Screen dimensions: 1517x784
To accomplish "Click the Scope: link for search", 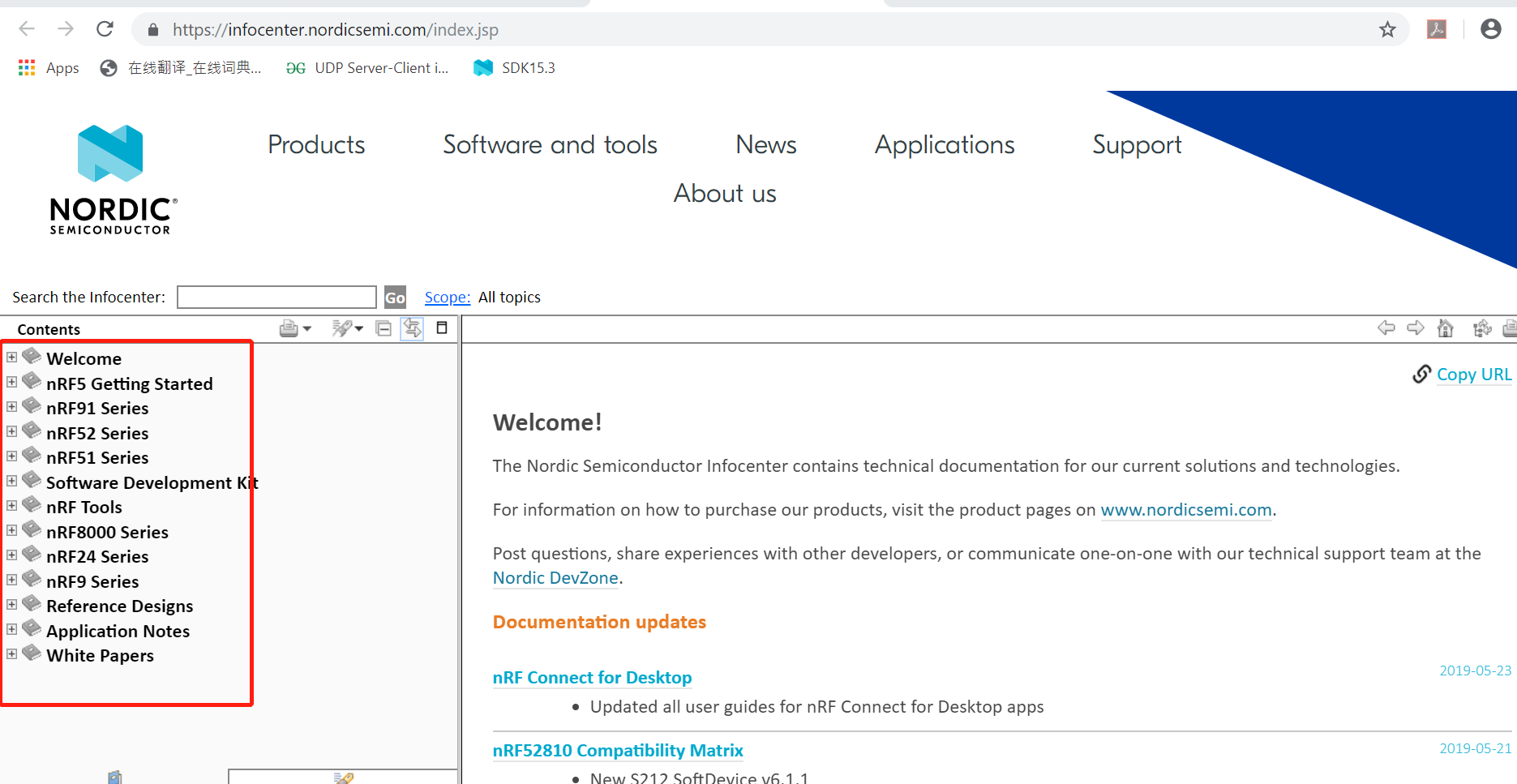I will click(447, 297).
